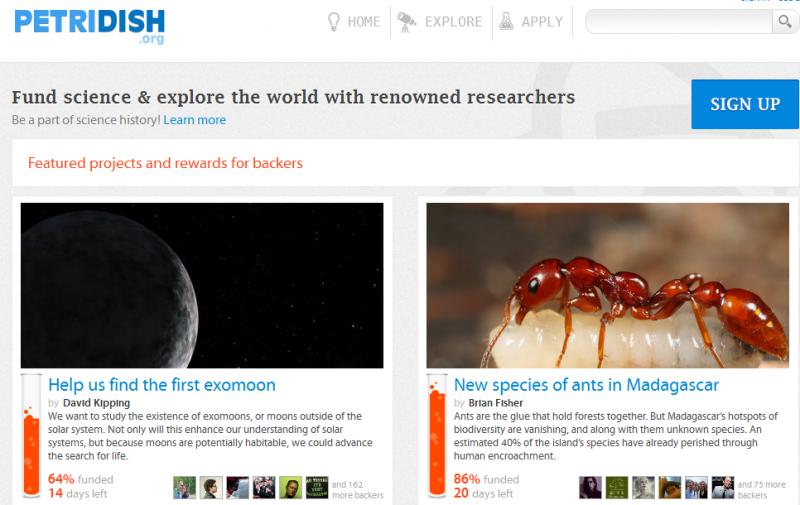Click the Petridish.org logo

point(89,26)
